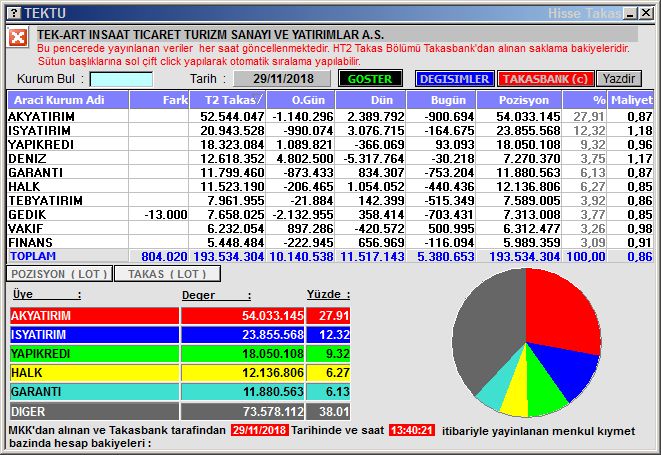This screenshot has width=661, height=455.
Task: Switch to TAKAS ( LOT ) tab
Action: click(x=167, y=274)
